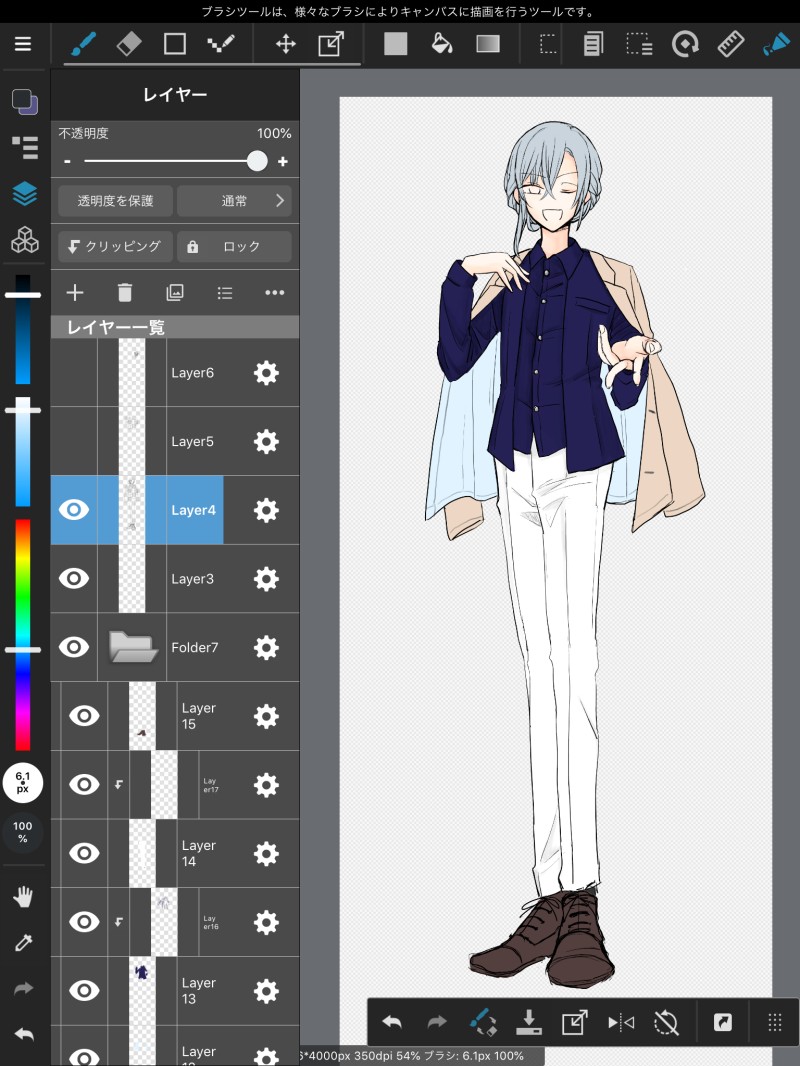
Task: Select the Hand pan tool
Action: tap(24, 897)
